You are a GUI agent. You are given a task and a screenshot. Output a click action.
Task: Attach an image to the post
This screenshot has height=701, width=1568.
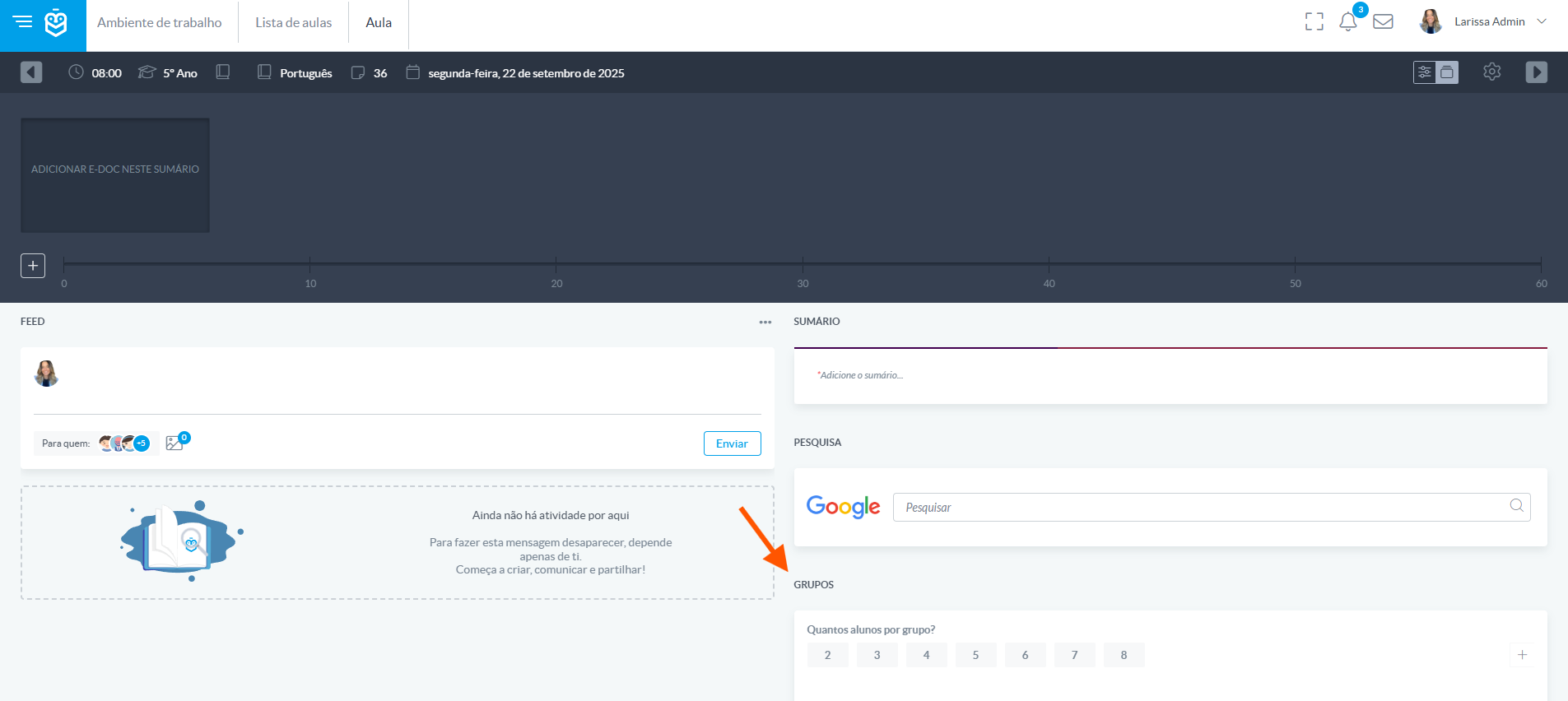(174, 443)
